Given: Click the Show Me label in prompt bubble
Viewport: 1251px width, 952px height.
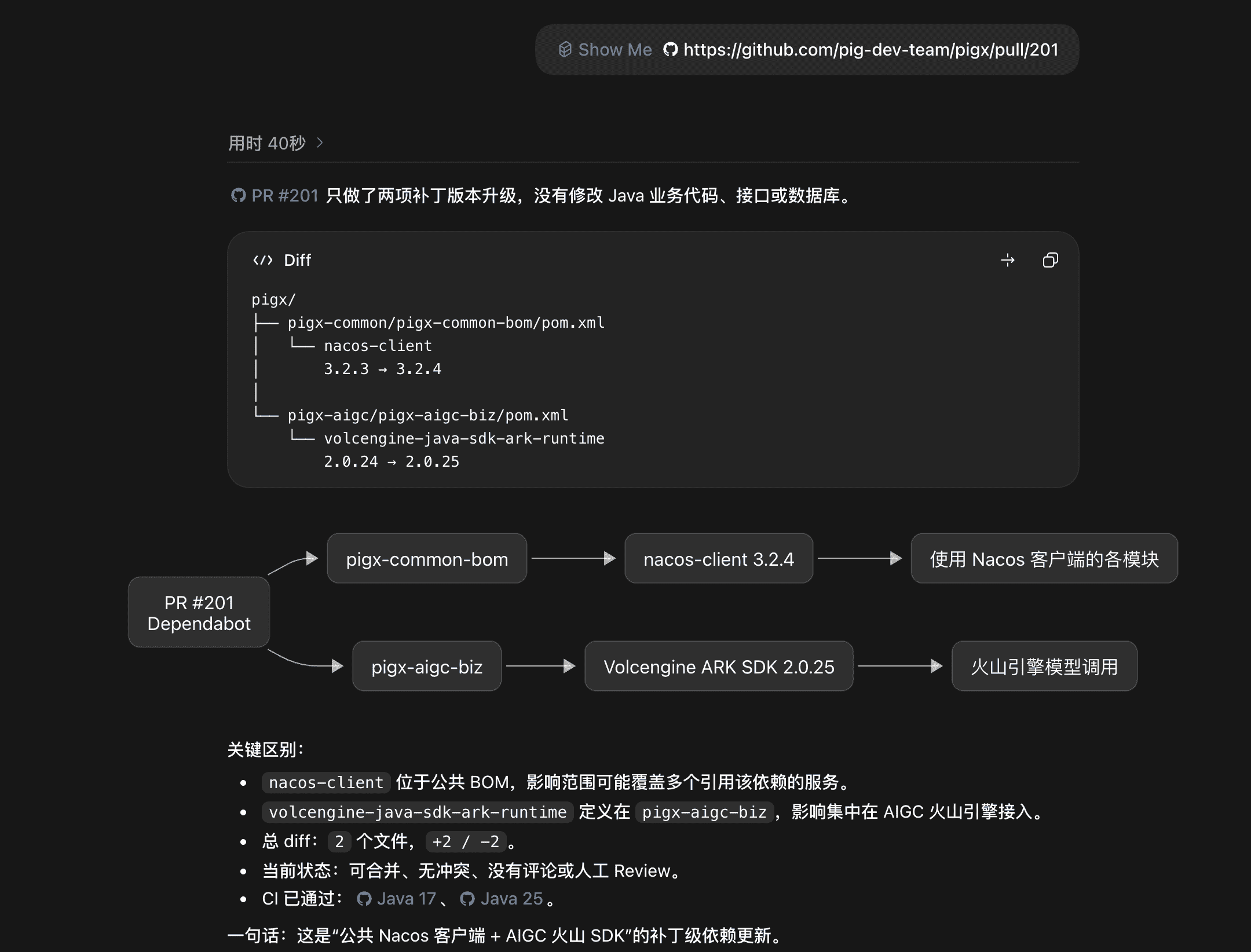Looking at the screenshot, I should coord(615,50).
